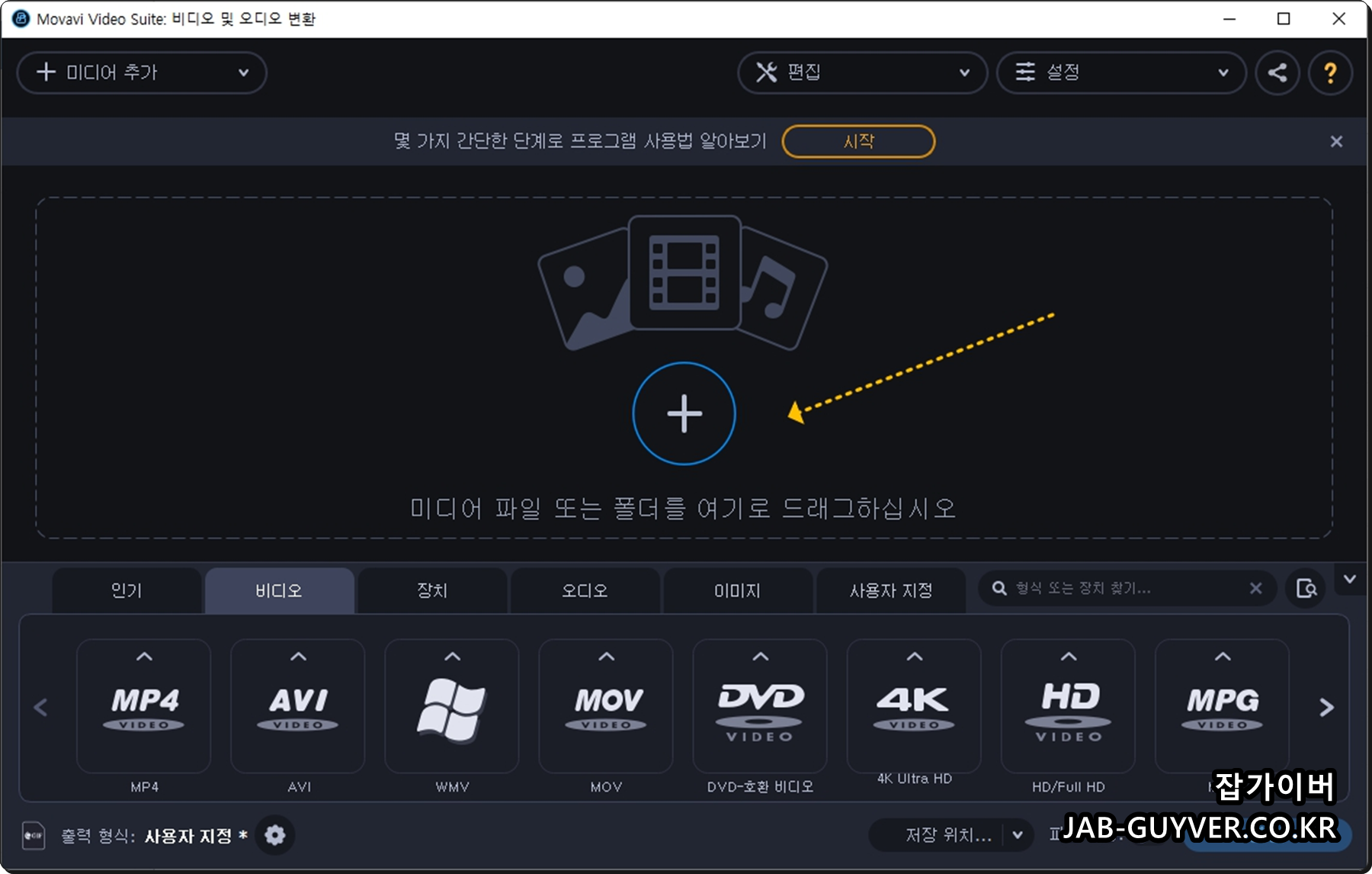Click the format or device search field
Screen dimensions: 1372x874
coord(1127,588)
